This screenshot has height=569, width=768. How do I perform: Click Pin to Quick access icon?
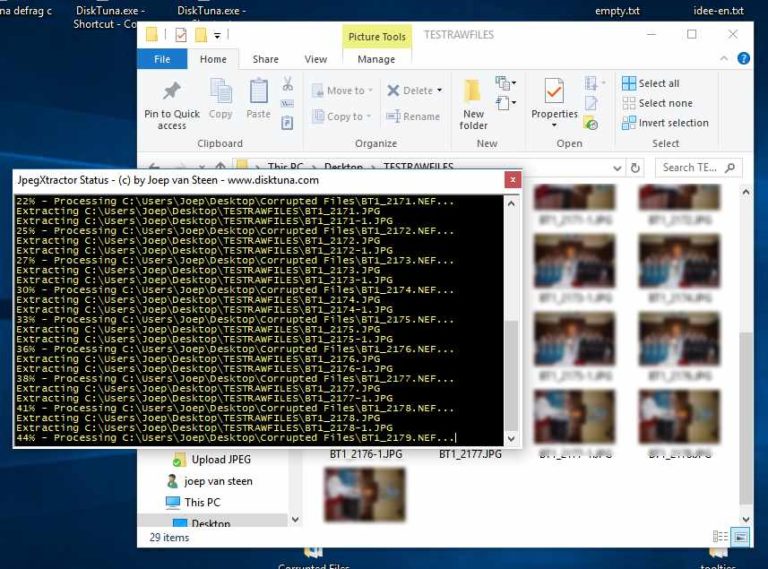[x=171, y=91]
